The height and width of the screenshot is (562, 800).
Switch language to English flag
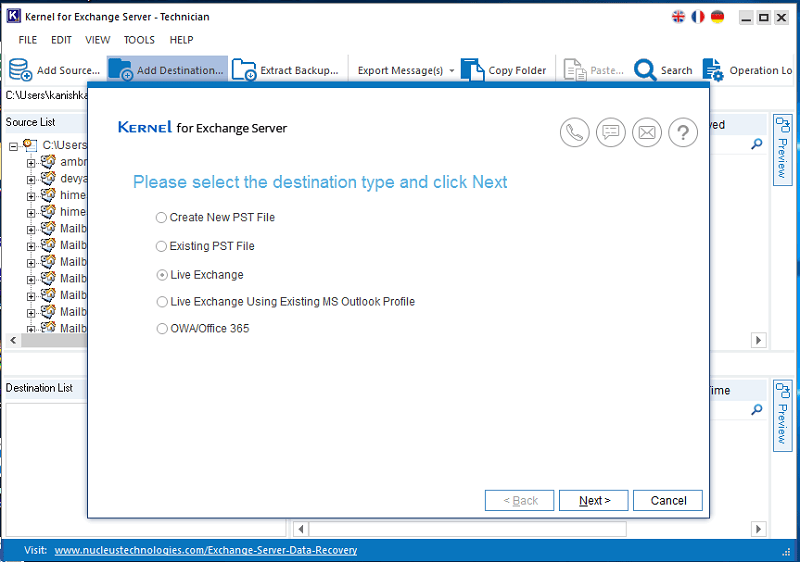click(x=678, y=17)
